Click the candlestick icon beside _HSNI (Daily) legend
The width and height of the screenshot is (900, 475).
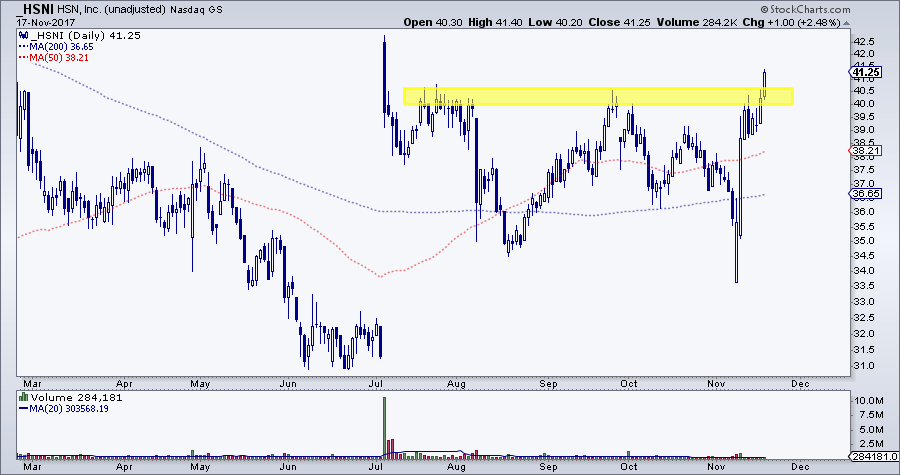[24, 34]
